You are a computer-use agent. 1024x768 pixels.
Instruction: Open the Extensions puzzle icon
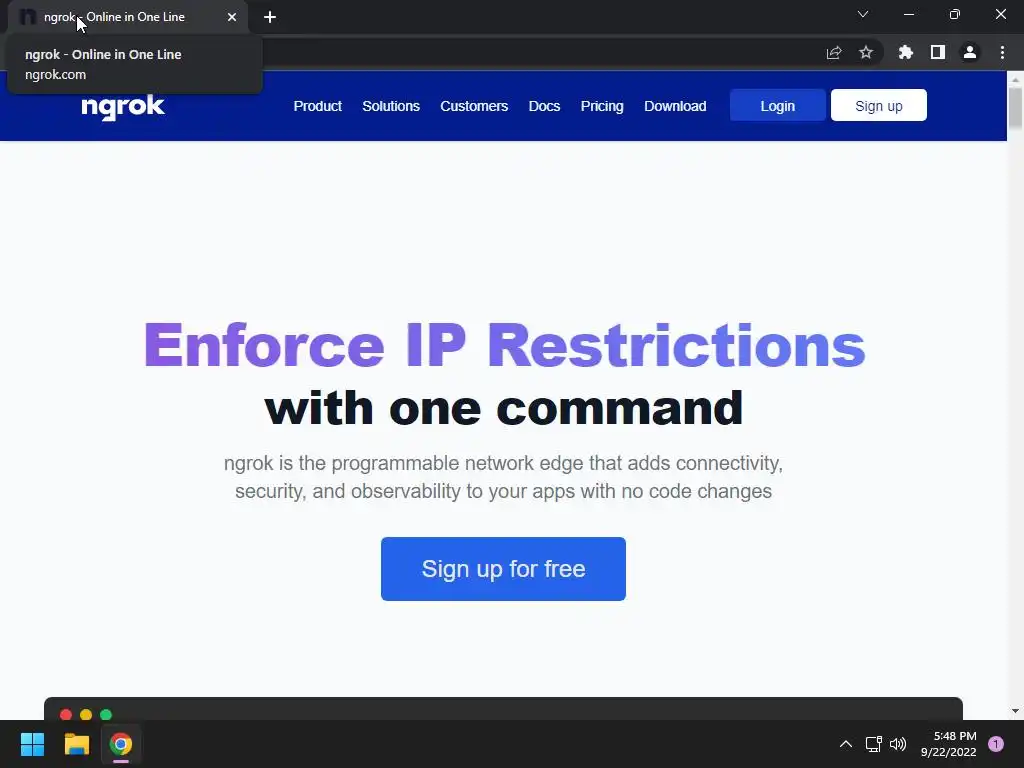905,52
